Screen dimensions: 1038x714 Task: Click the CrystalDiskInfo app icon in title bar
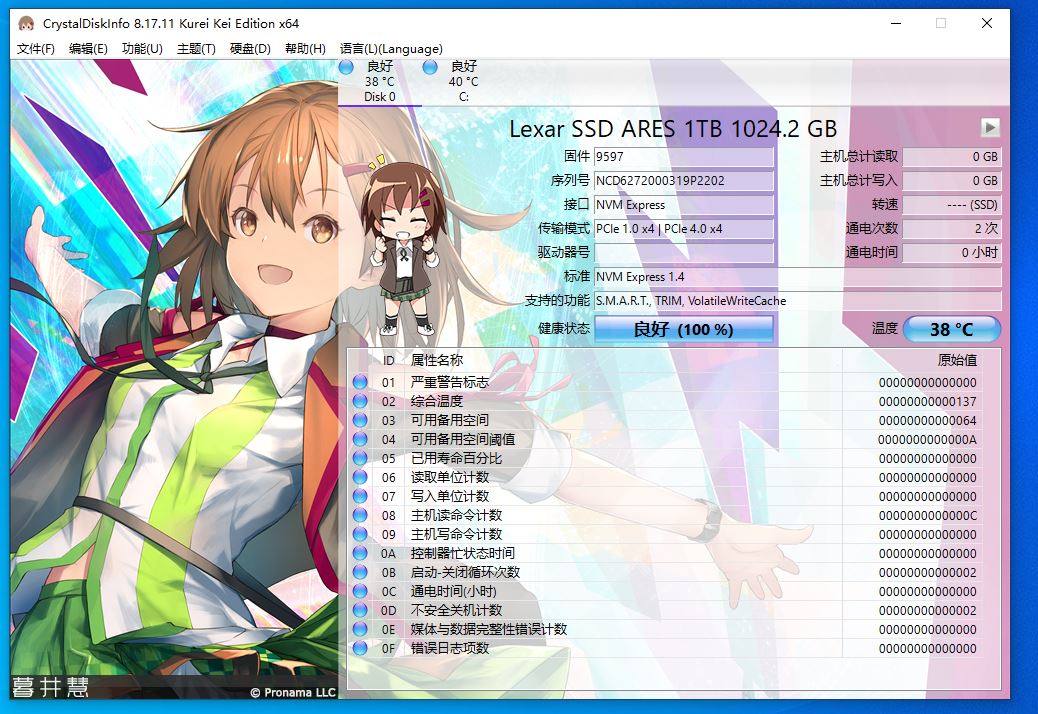25,23
